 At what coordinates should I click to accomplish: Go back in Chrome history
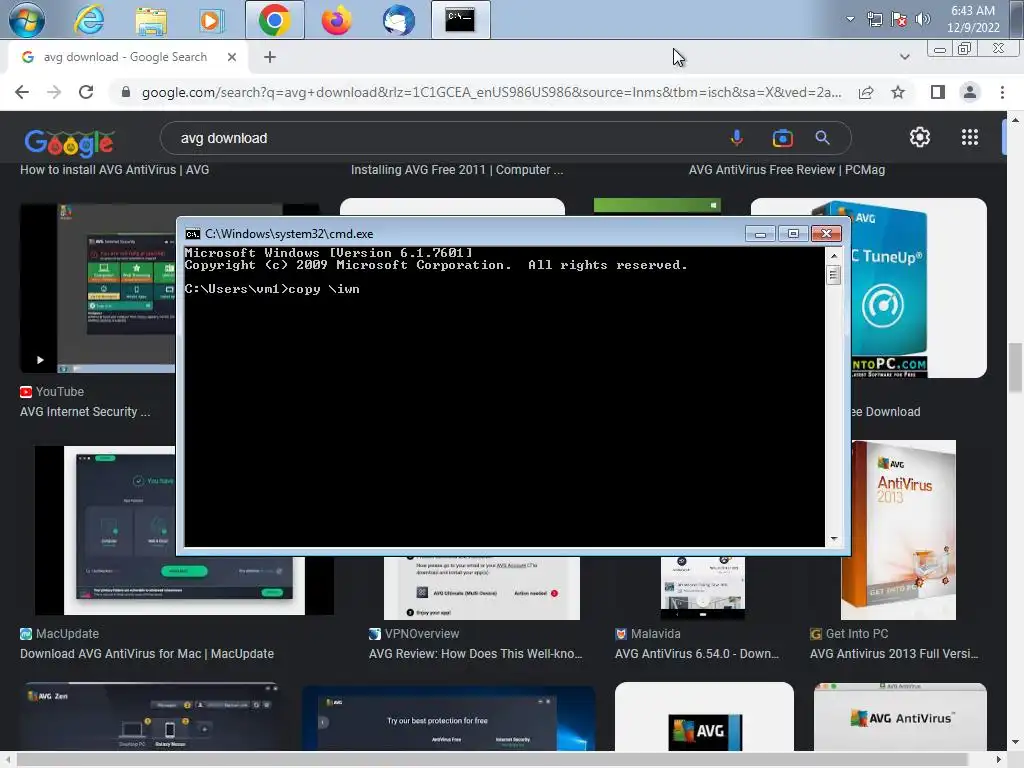pyautogui.click(x=22, y=92)
